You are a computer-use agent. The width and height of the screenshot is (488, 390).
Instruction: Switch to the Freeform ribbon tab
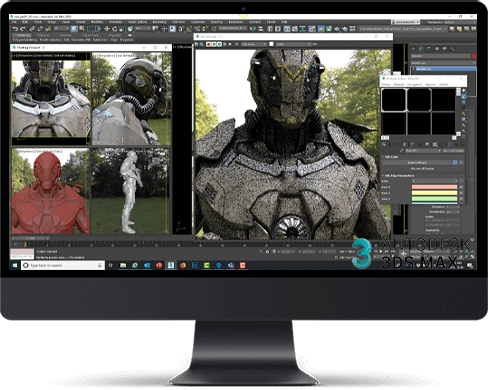(x=43, y=35)
